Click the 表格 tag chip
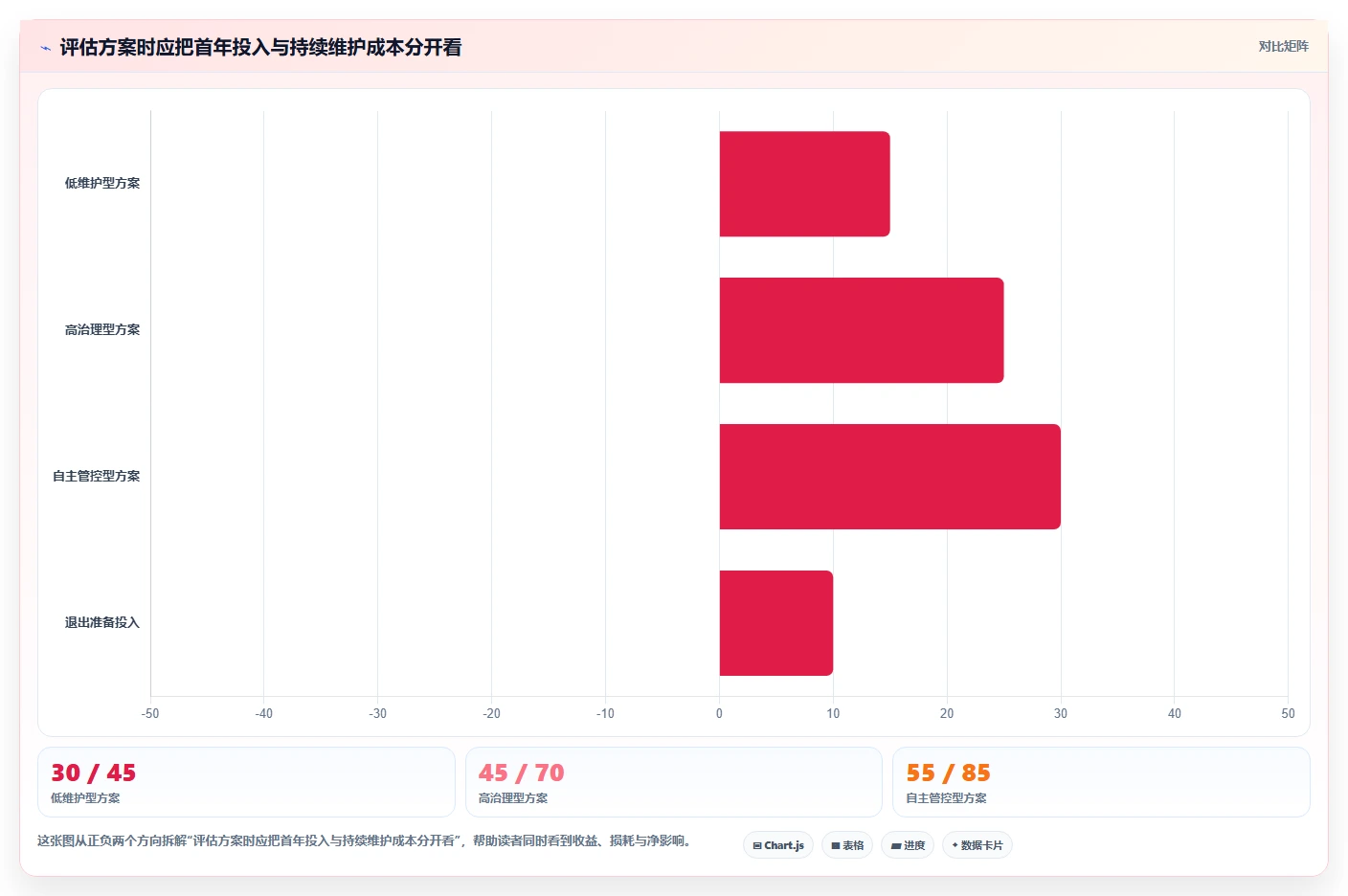The width and height of the screenshot is (1348, 896). 847,845
